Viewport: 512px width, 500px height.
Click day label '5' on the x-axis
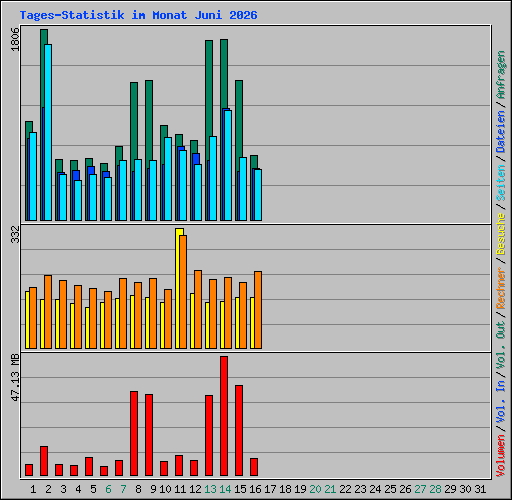[93, 489]
